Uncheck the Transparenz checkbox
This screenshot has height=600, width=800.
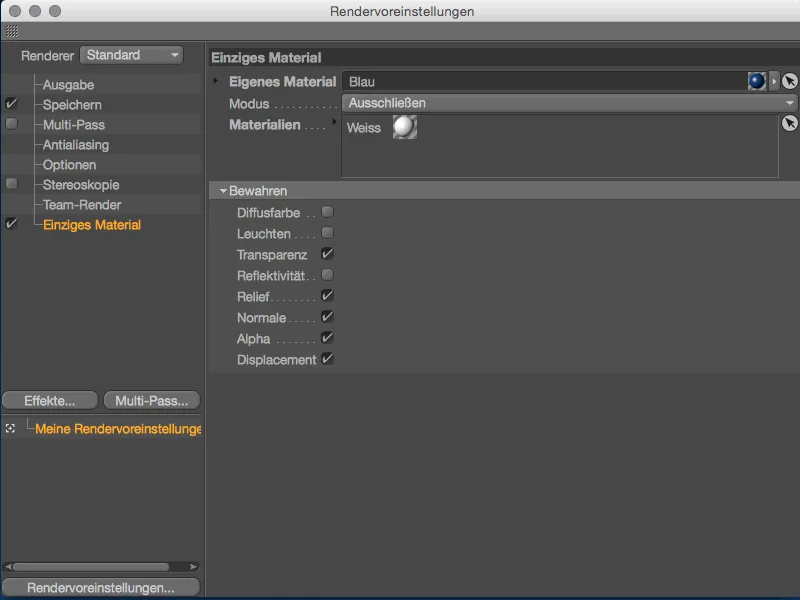[328, 254]
